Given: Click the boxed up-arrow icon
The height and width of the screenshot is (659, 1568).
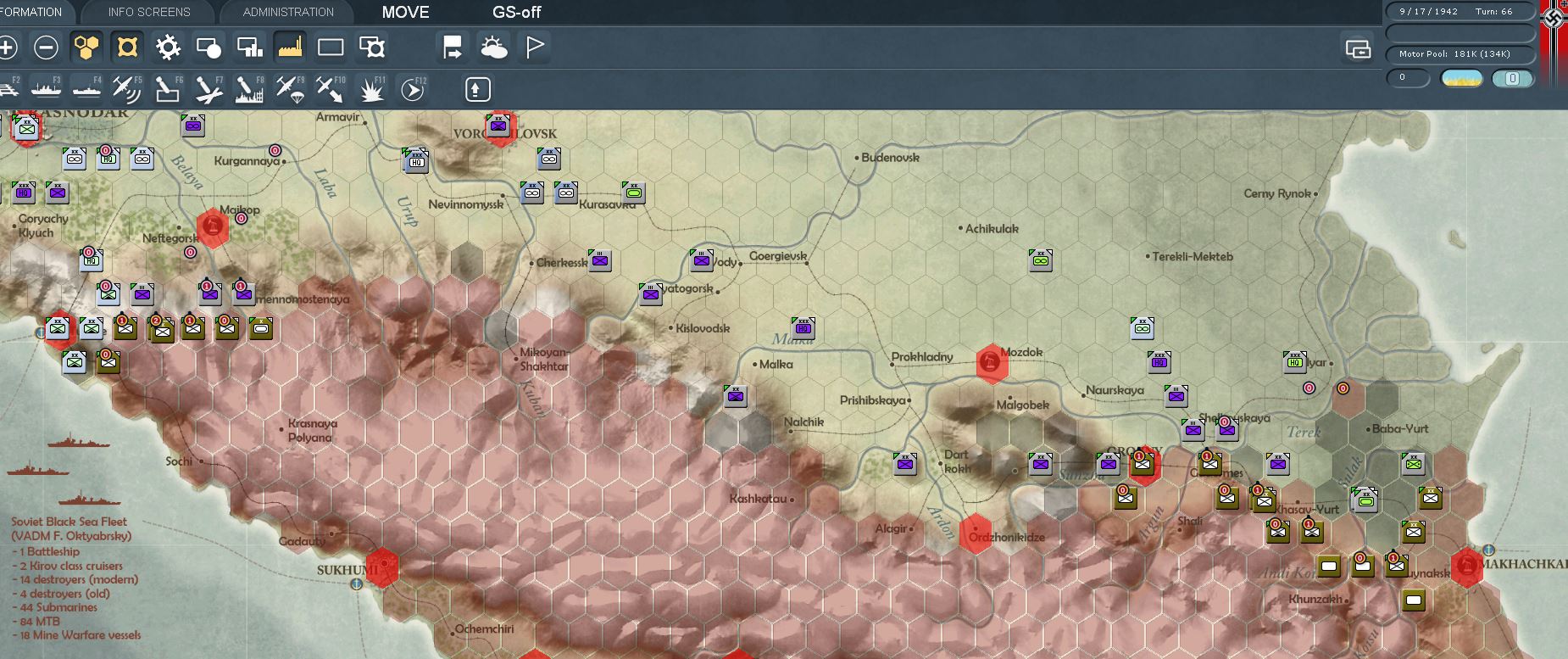Looking at the screenshot, I should point(478,89).
